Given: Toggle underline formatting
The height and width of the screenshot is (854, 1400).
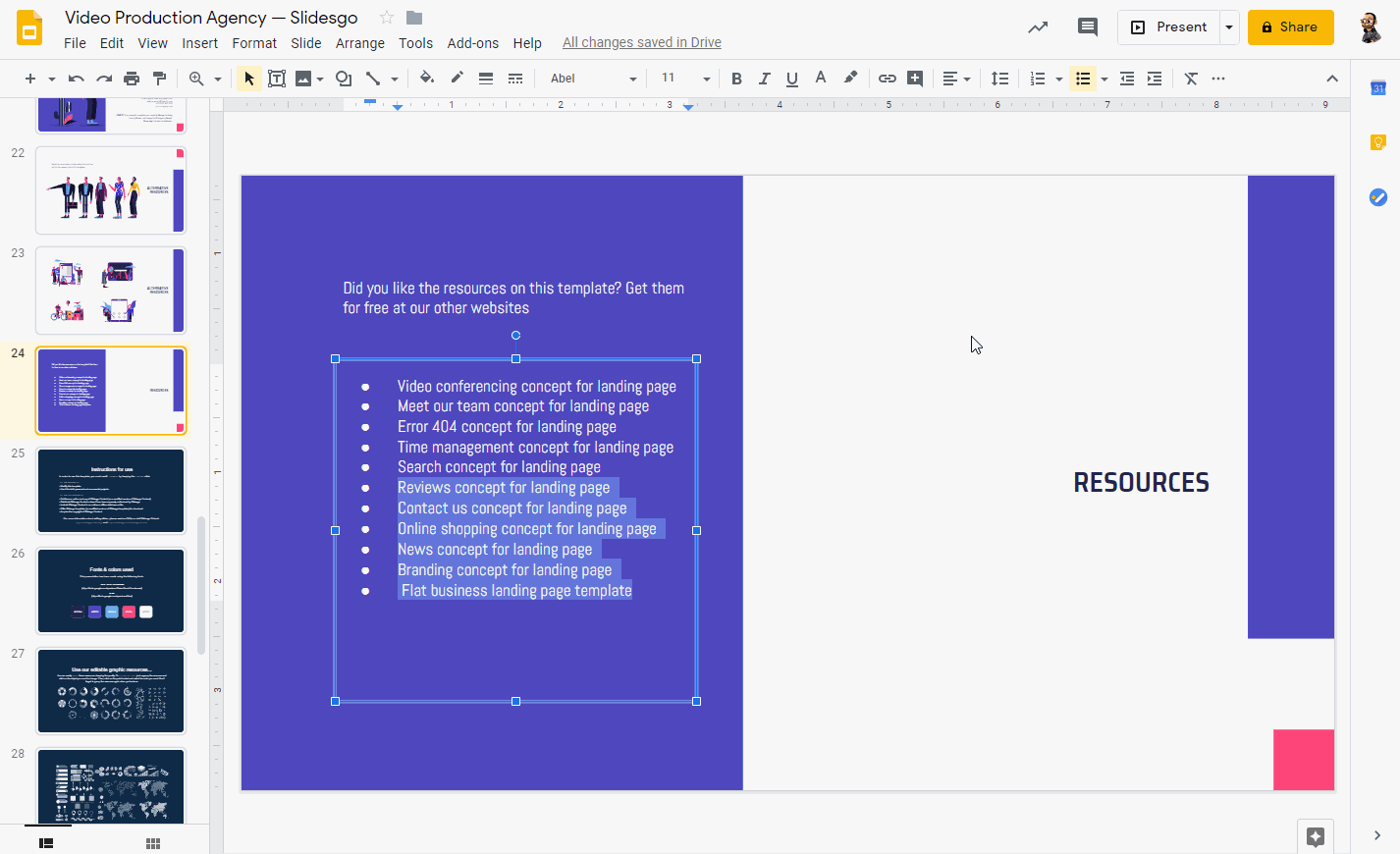Looking at the screenshot, I should 792,78.
